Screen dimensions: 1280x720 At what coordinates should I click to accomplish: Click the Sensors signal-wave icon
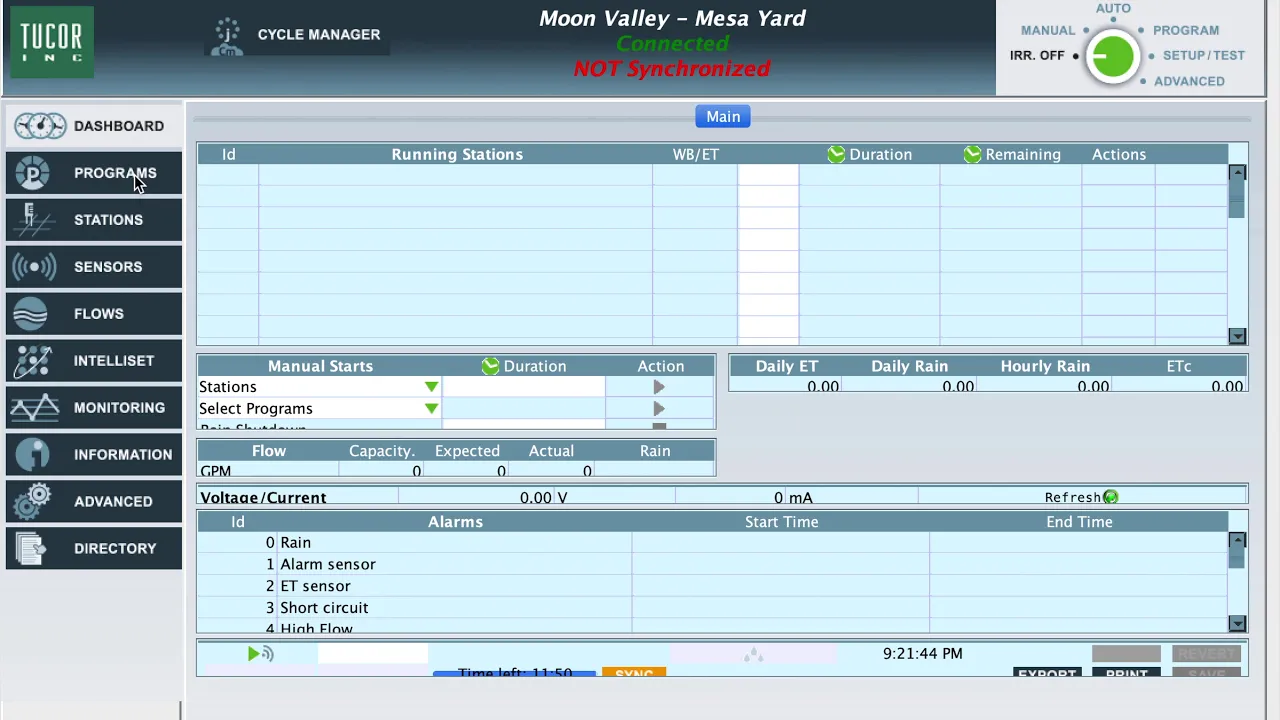click(35, 267)
